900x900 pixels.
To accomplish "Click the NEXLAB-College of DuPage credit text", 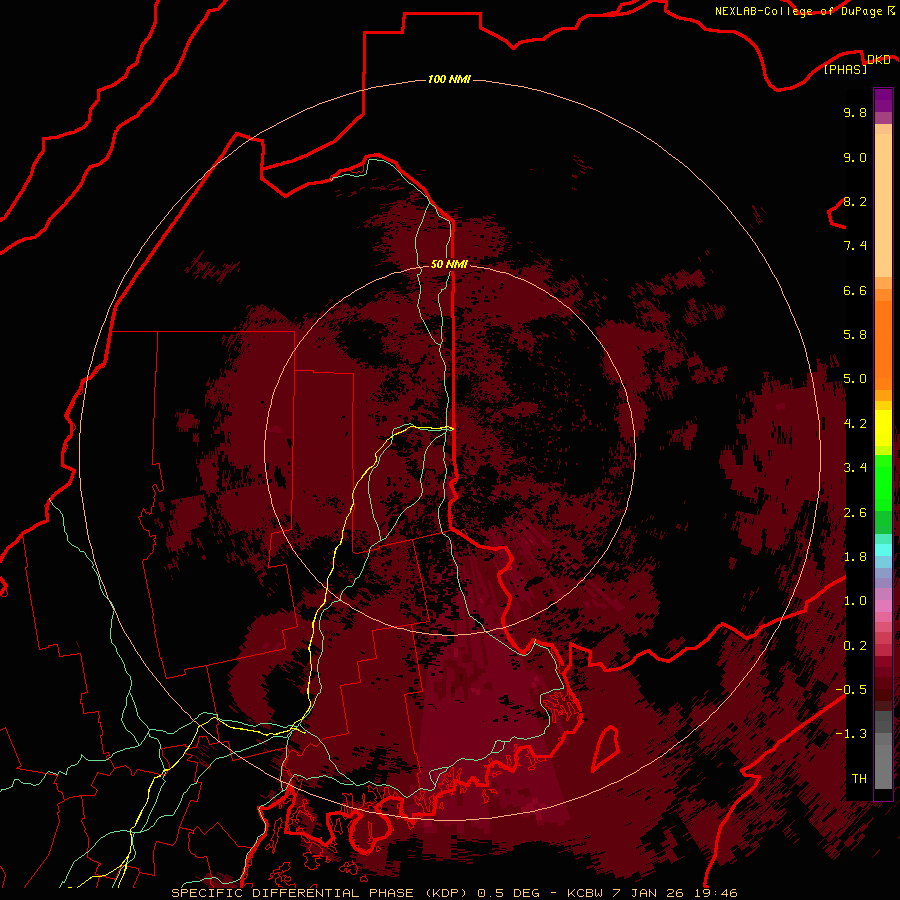I will coord(798,11).
